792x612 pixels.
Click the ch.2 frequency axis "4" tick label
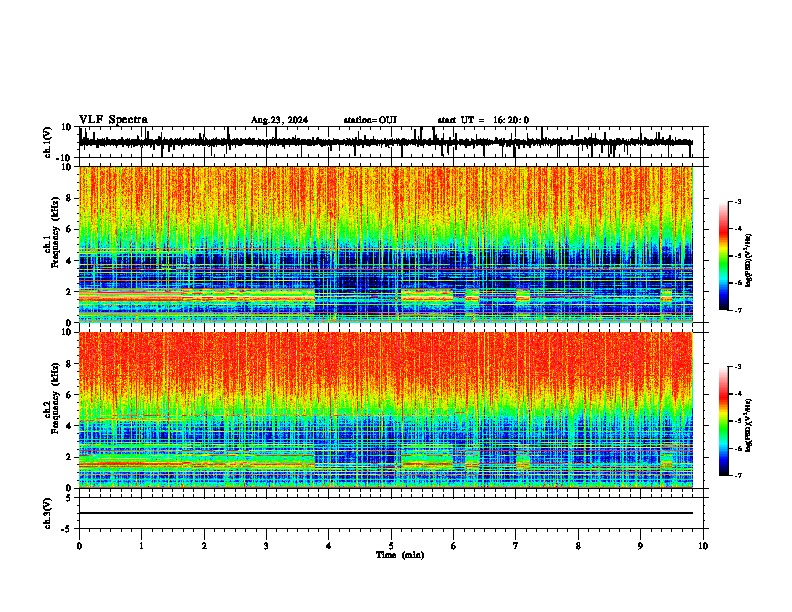tap(69, 426)
